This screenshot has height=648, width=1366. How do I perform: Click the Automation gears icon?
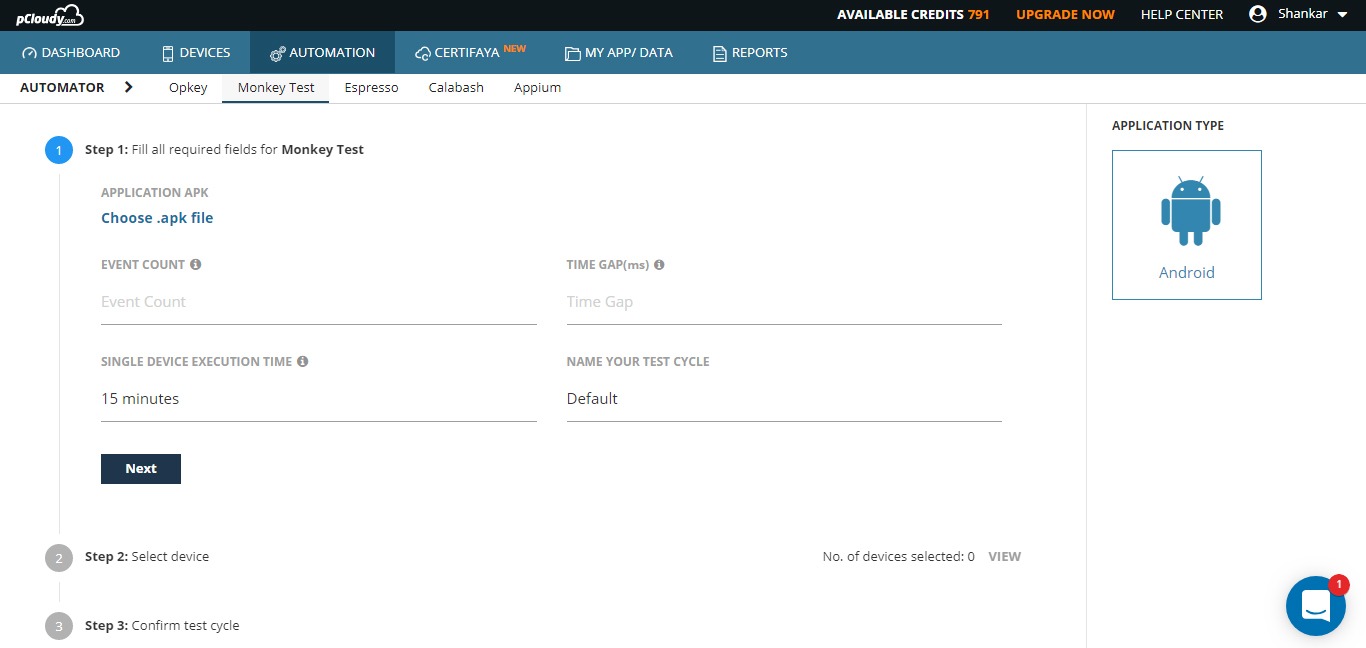click(x=278, y=53)
